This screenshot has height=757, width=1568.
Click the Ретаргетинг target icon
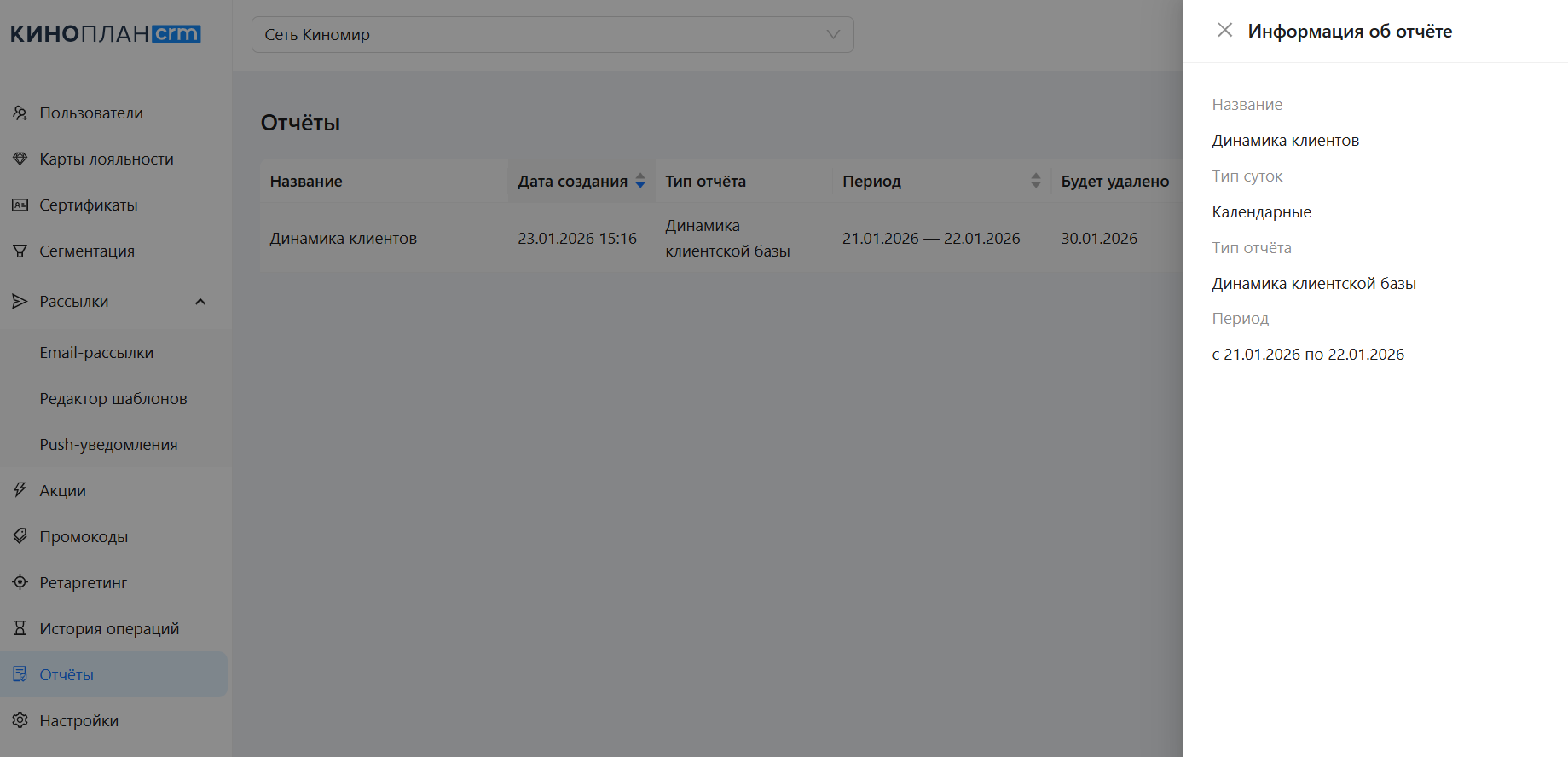[20, 582]
